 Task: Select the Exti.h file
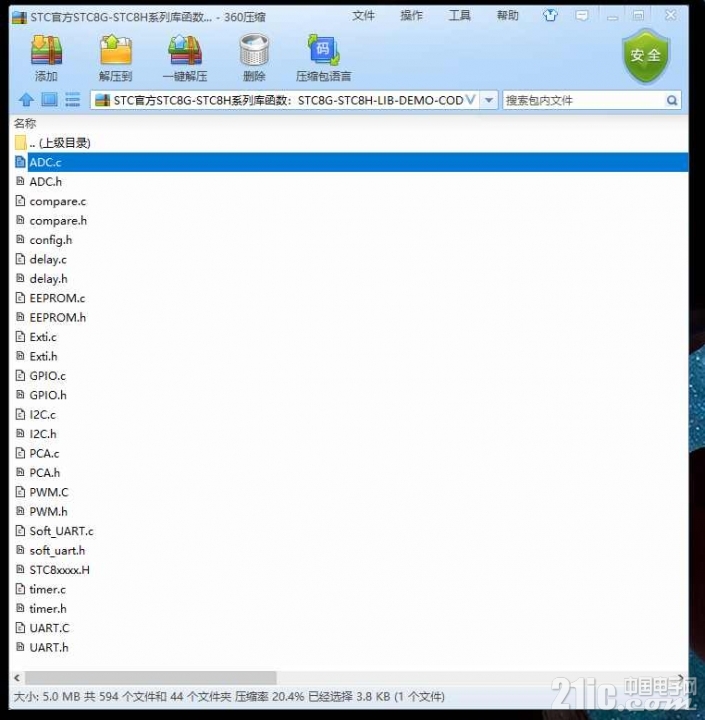(x=349, y=356)
